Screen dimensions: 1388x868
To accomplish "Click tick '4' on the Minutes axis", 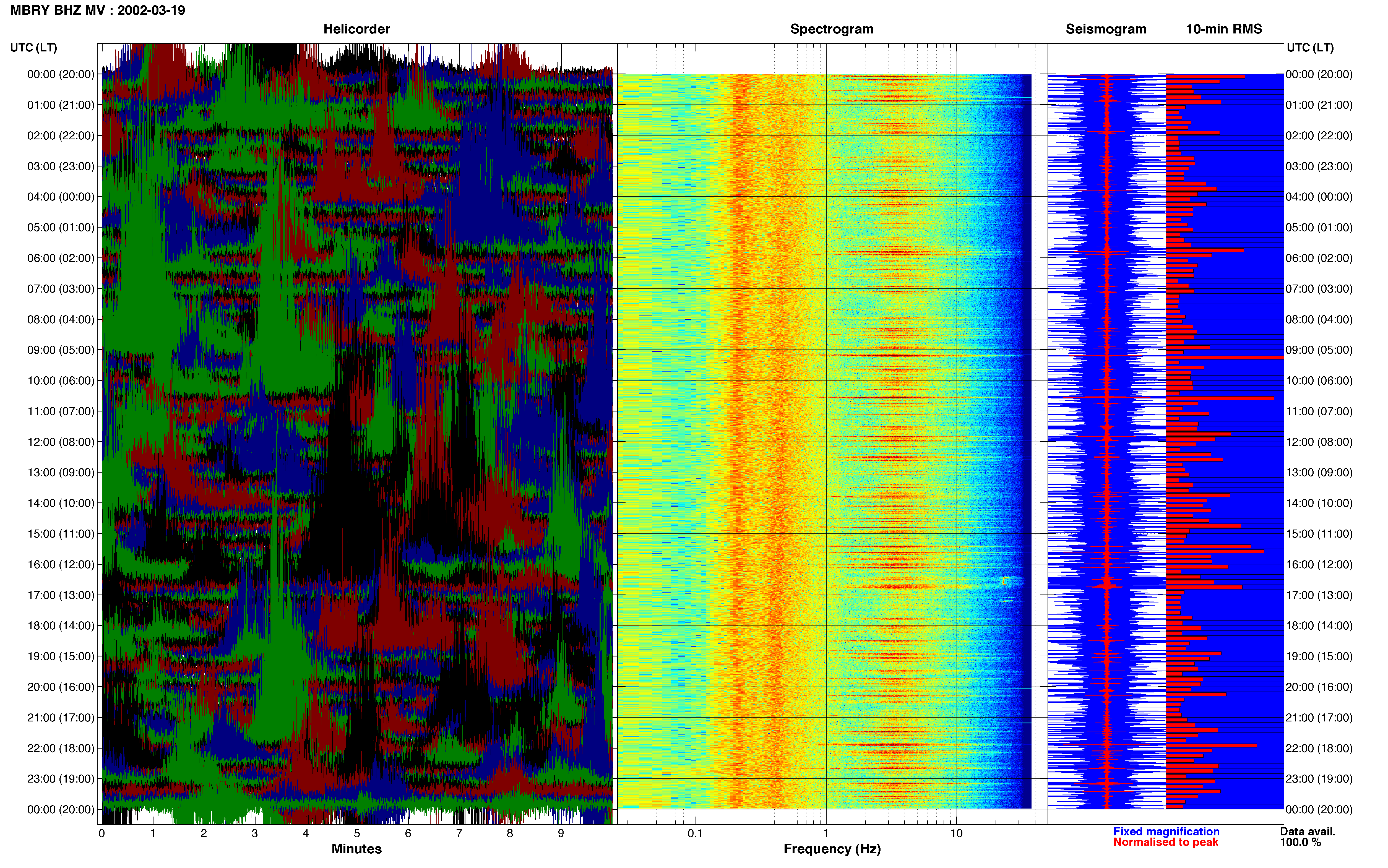I will 306,833.
